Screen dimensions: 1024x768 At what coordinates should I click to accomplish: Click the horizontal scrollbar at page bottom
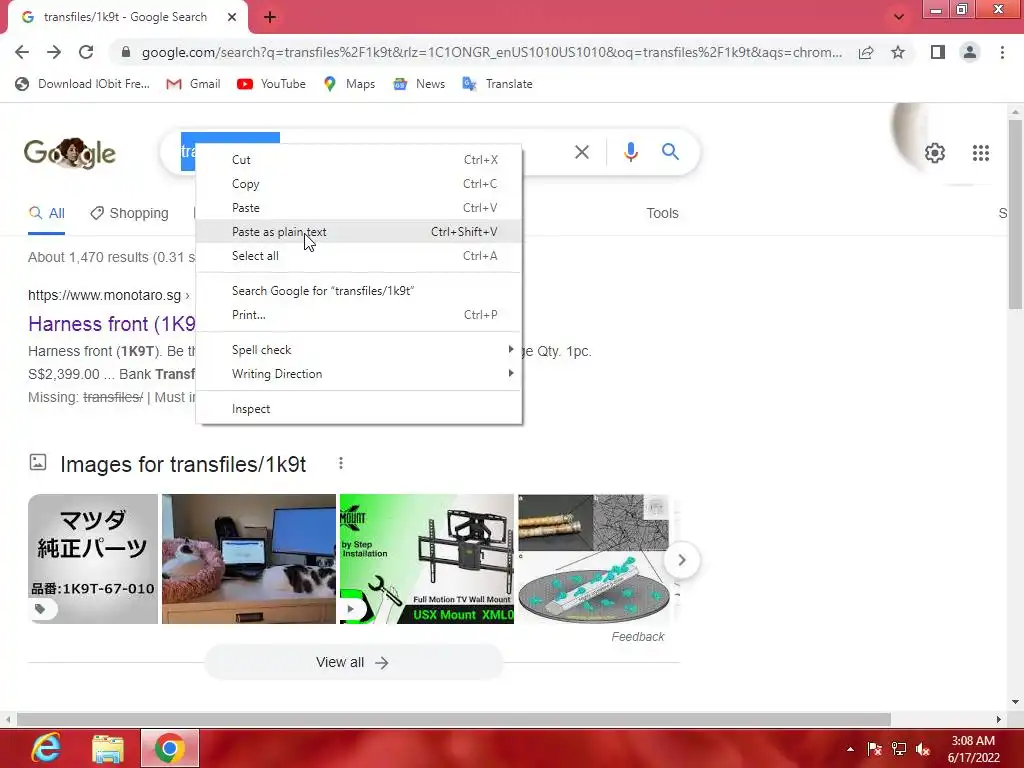pyautogui.click(x=454, y=719)
